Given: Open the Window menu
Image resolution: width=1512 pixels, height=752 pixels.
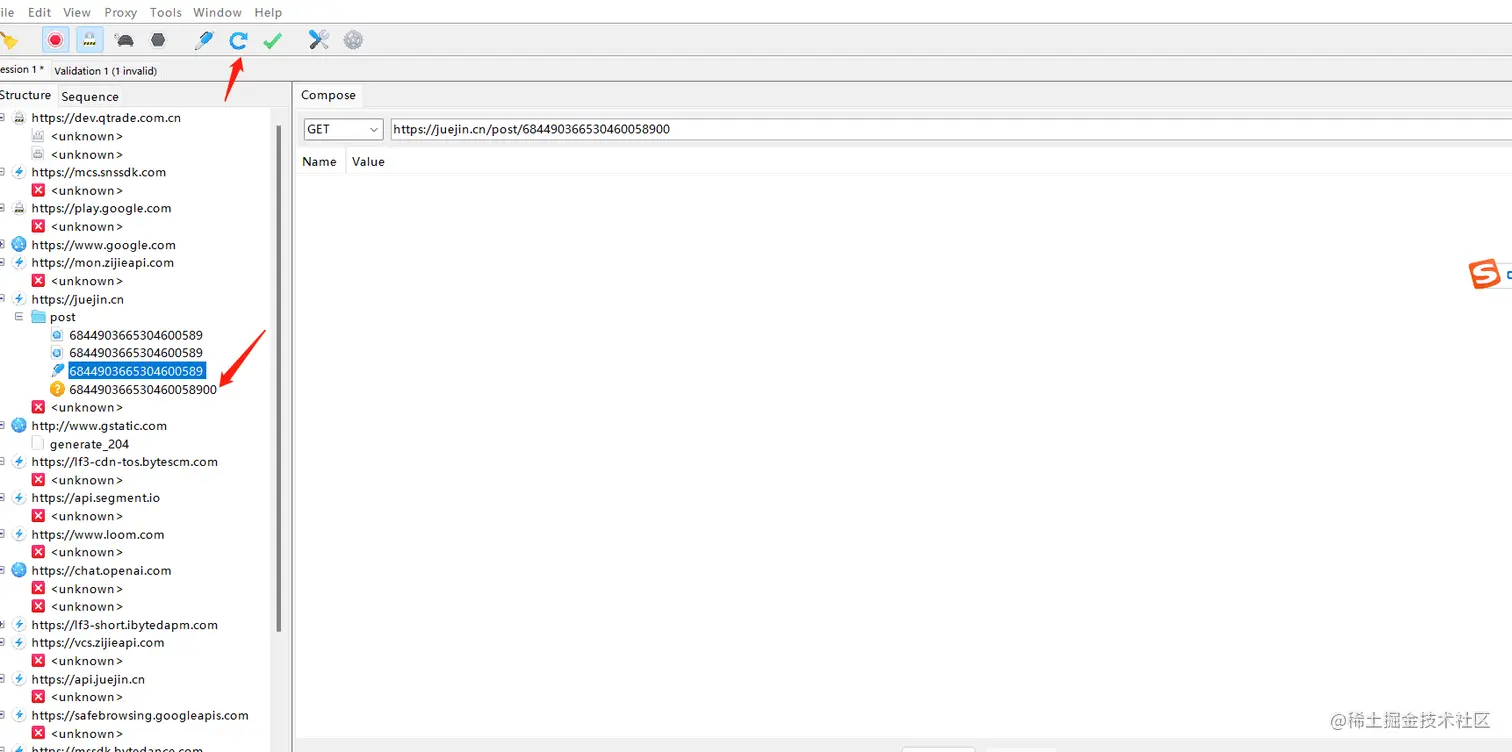Looking at the screenshot, I should click(217, 12).
